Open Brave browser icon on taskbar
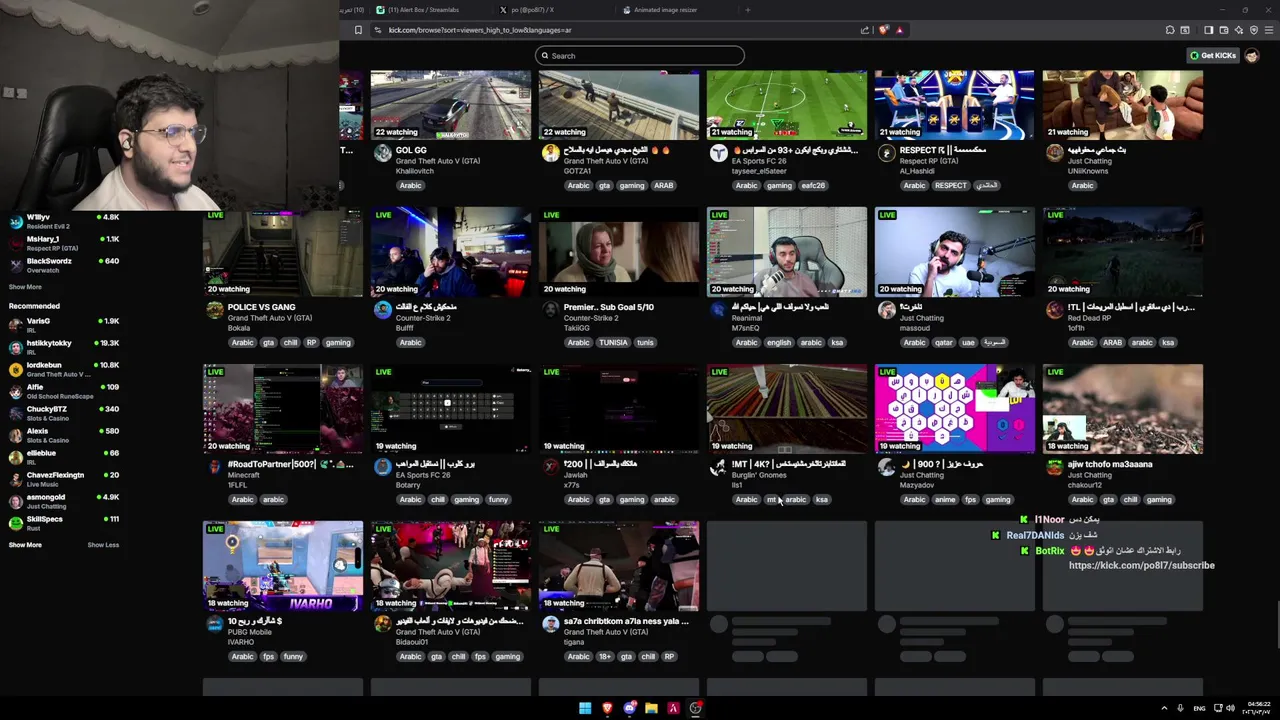The width and height of the screenshot is (1280, 720). point(607,708)
